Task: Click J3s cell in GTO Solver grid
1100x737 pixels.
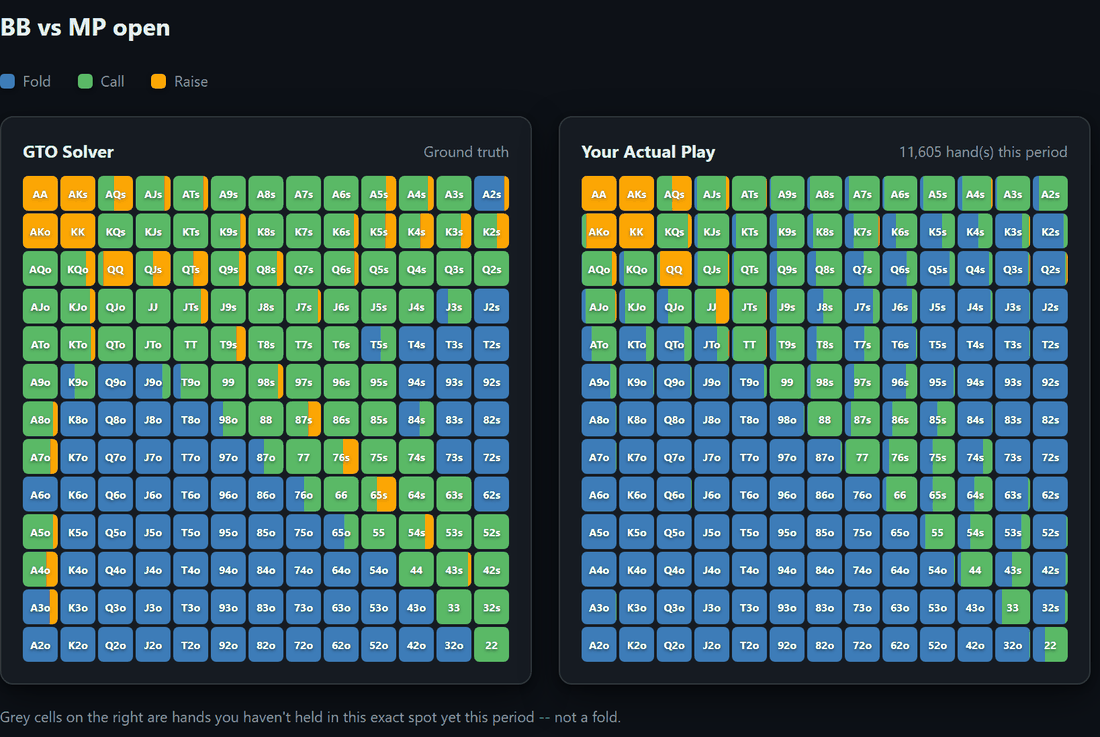Action: (454, 306)
